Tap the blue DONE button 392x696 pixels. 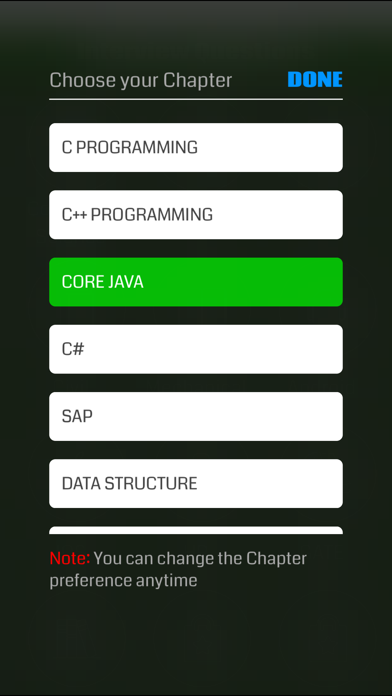coord(315,79)
